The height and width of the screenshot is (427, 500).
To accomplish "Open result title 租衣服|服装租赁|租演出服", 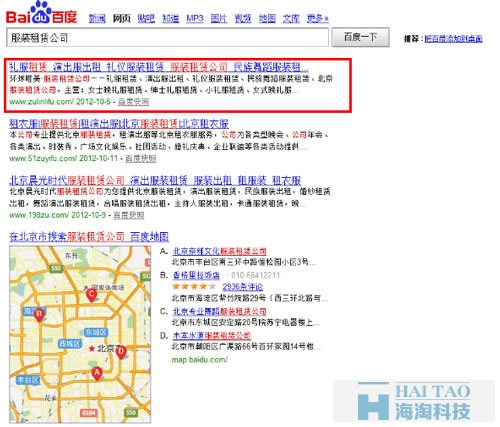I will click(119, 124).
